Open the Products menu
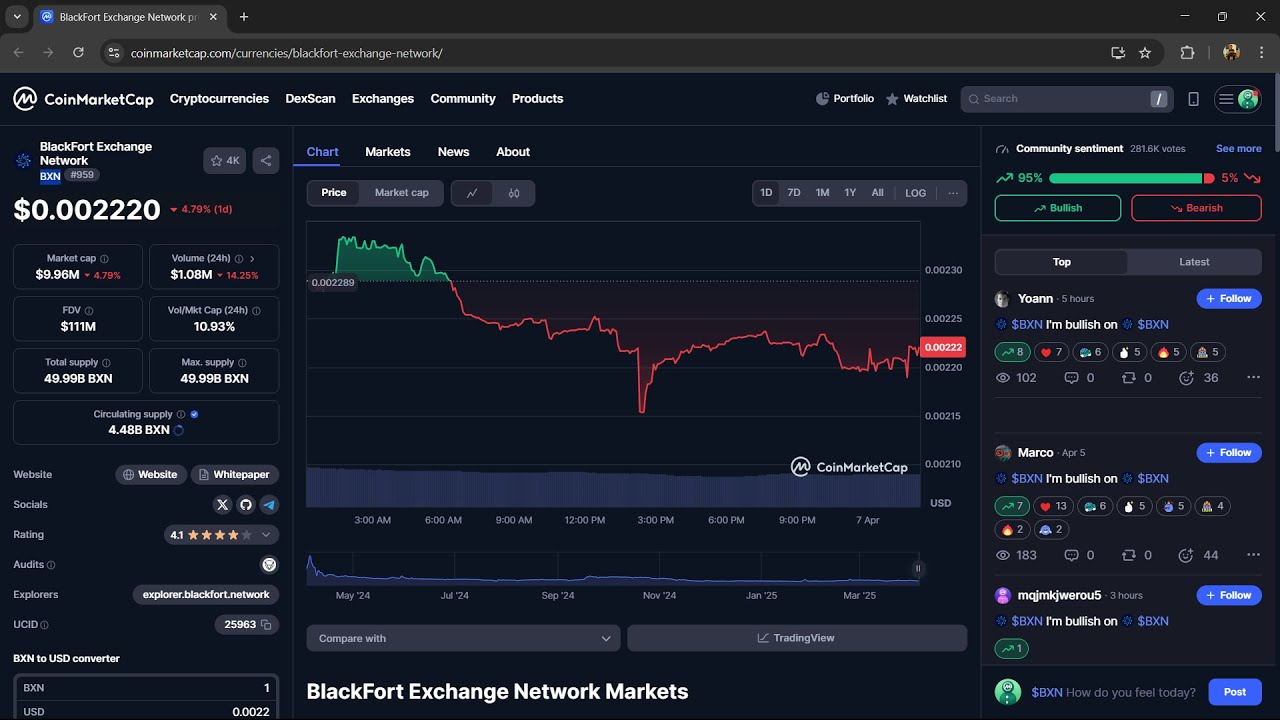This screenshot has width=1280, height=720. (538, 99)
